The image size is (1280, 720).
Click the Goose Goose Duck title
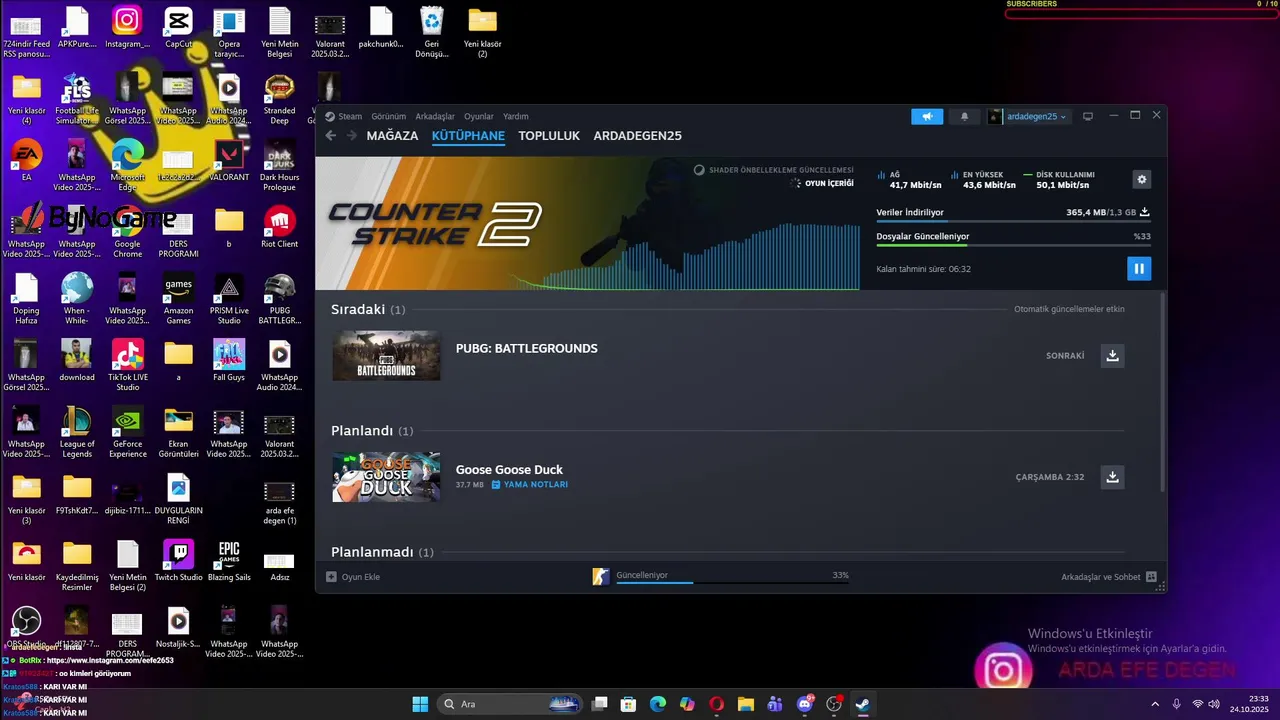[509, 470]
